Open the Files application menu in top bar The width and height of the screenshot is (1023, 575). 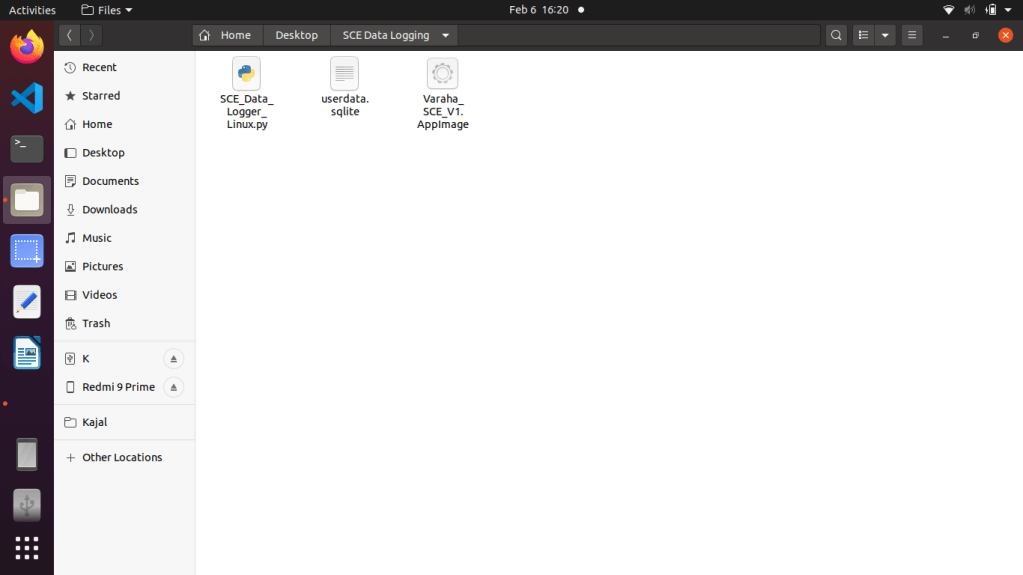(x=106, y=10)
